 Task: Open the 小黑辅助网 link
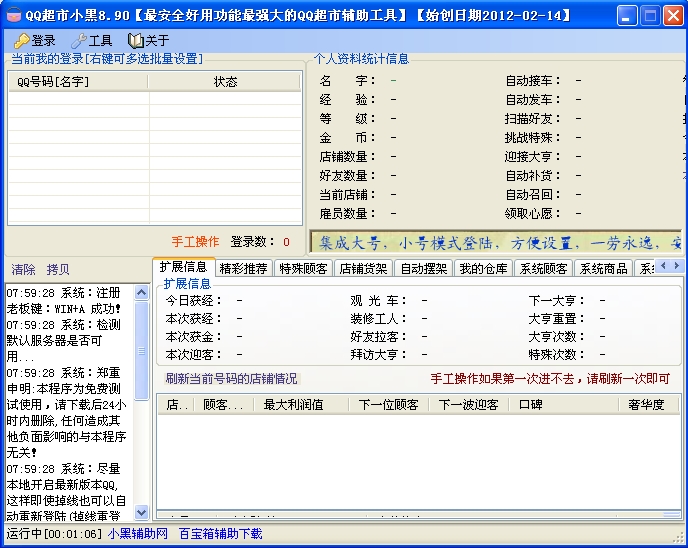[138, 534]
